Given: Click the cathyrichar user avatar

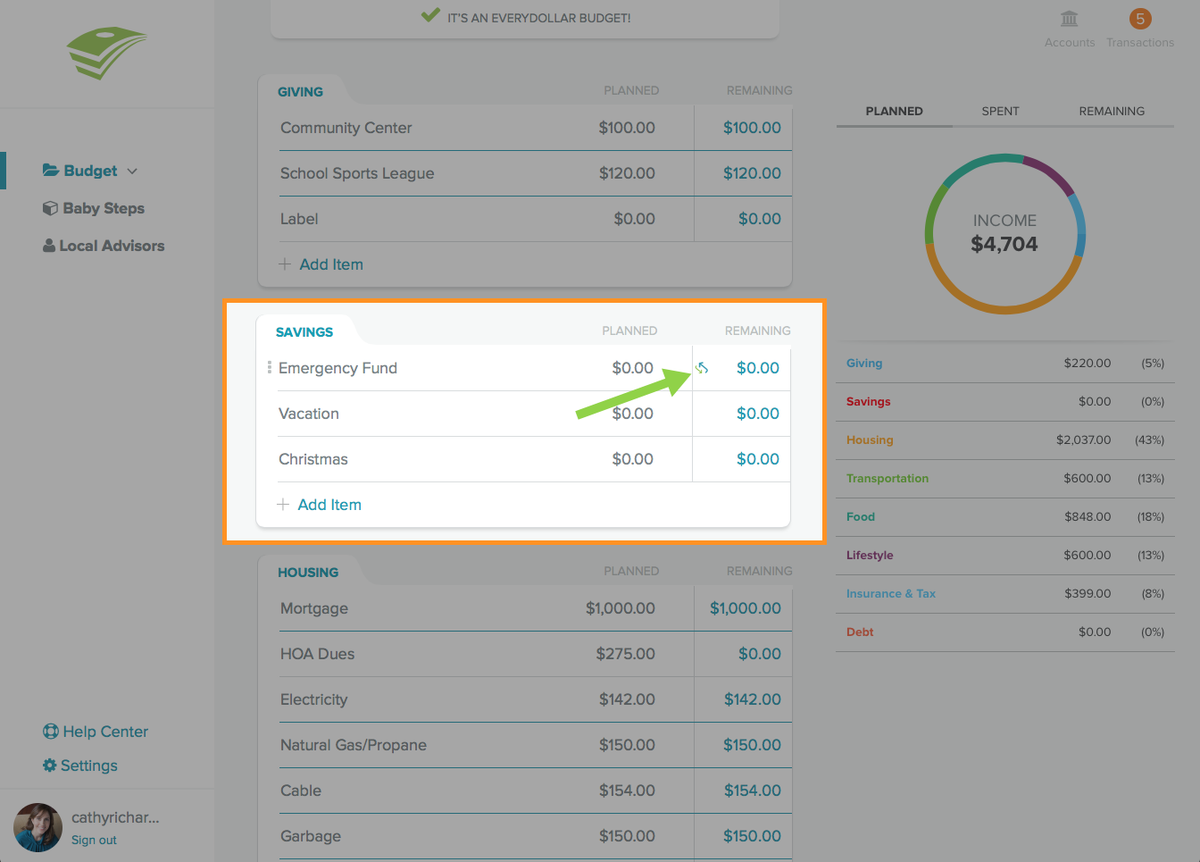Looking at the screenshot, I should point(38,827).
